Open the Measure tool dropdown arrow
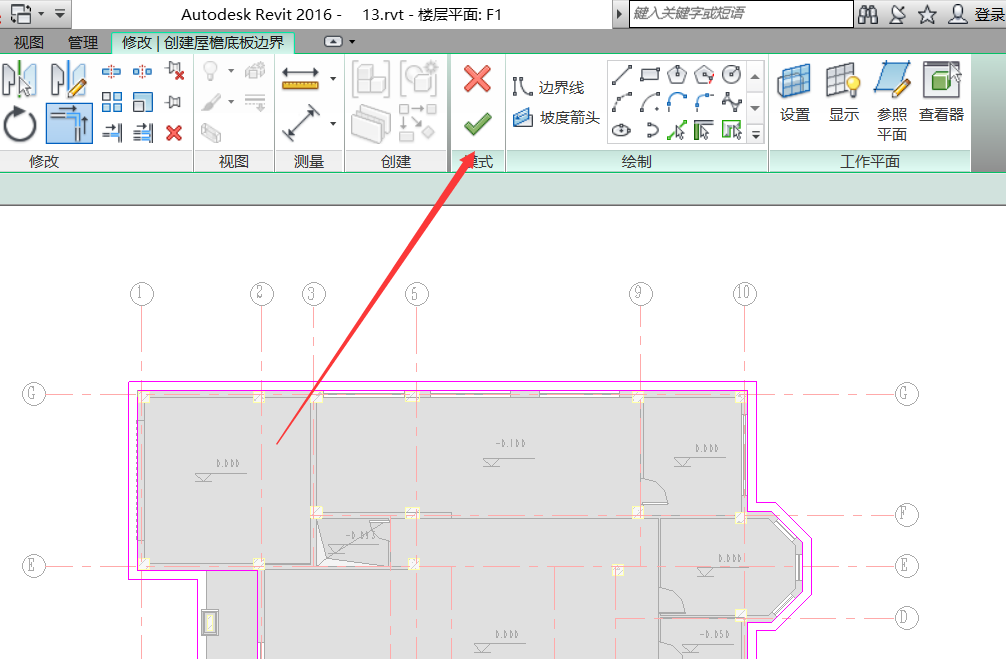 (x=333, y=78)
